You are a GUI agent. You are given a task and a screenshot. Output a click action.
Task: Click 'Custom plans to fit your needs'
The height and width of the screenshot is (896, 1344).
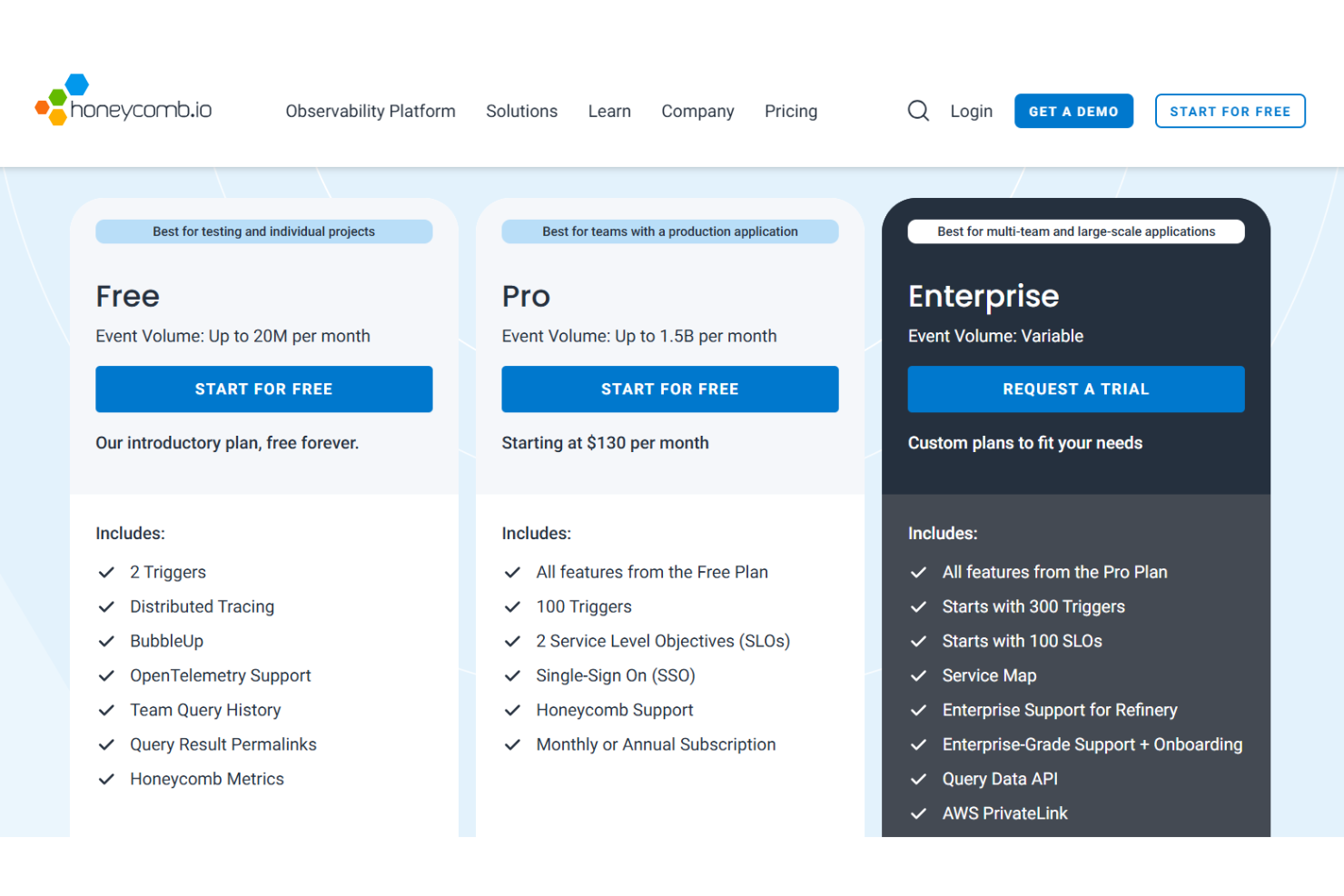point(1025,443)
